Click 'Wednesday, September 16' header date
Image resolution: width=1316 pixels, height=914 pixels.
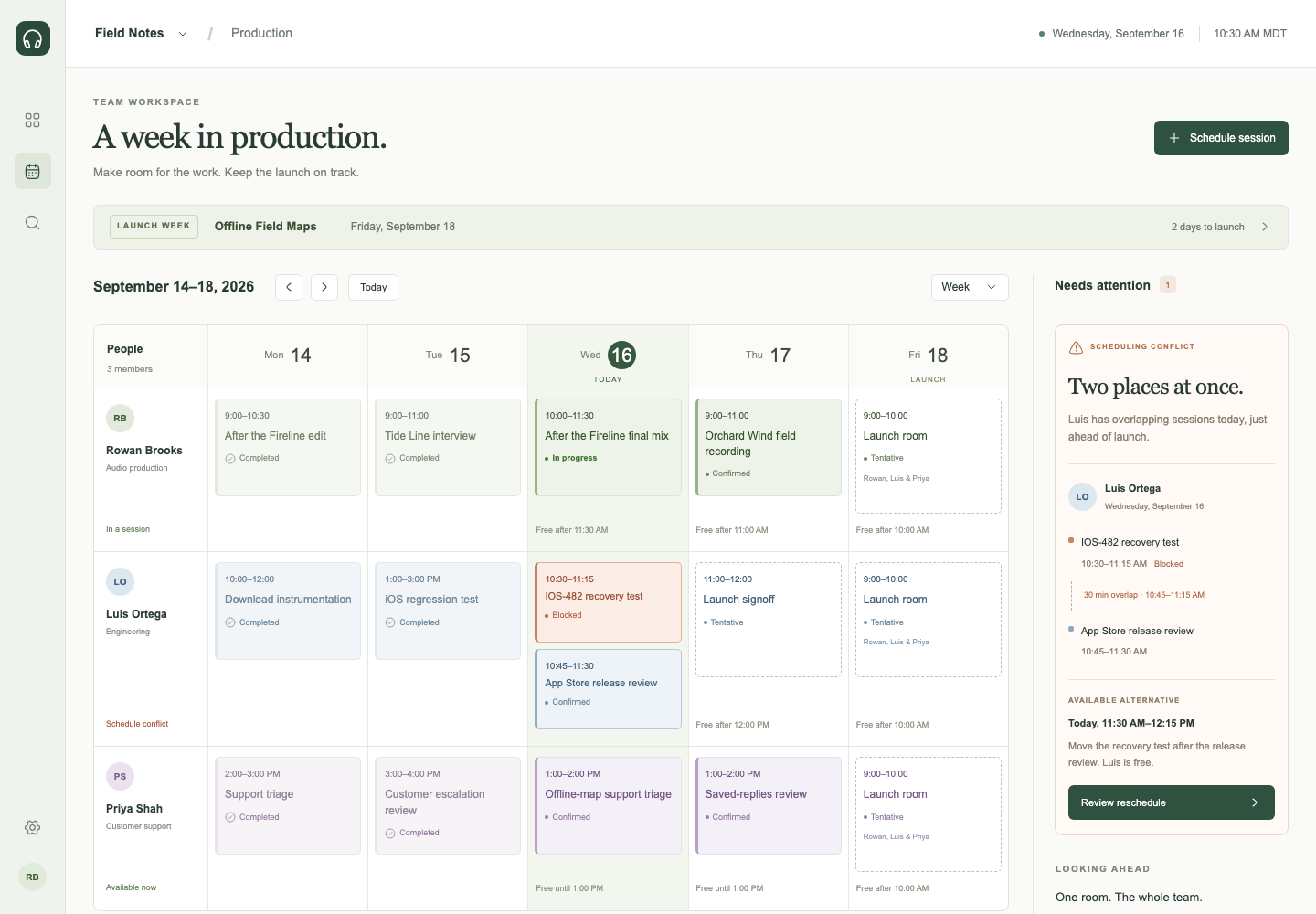point(1118,34)
